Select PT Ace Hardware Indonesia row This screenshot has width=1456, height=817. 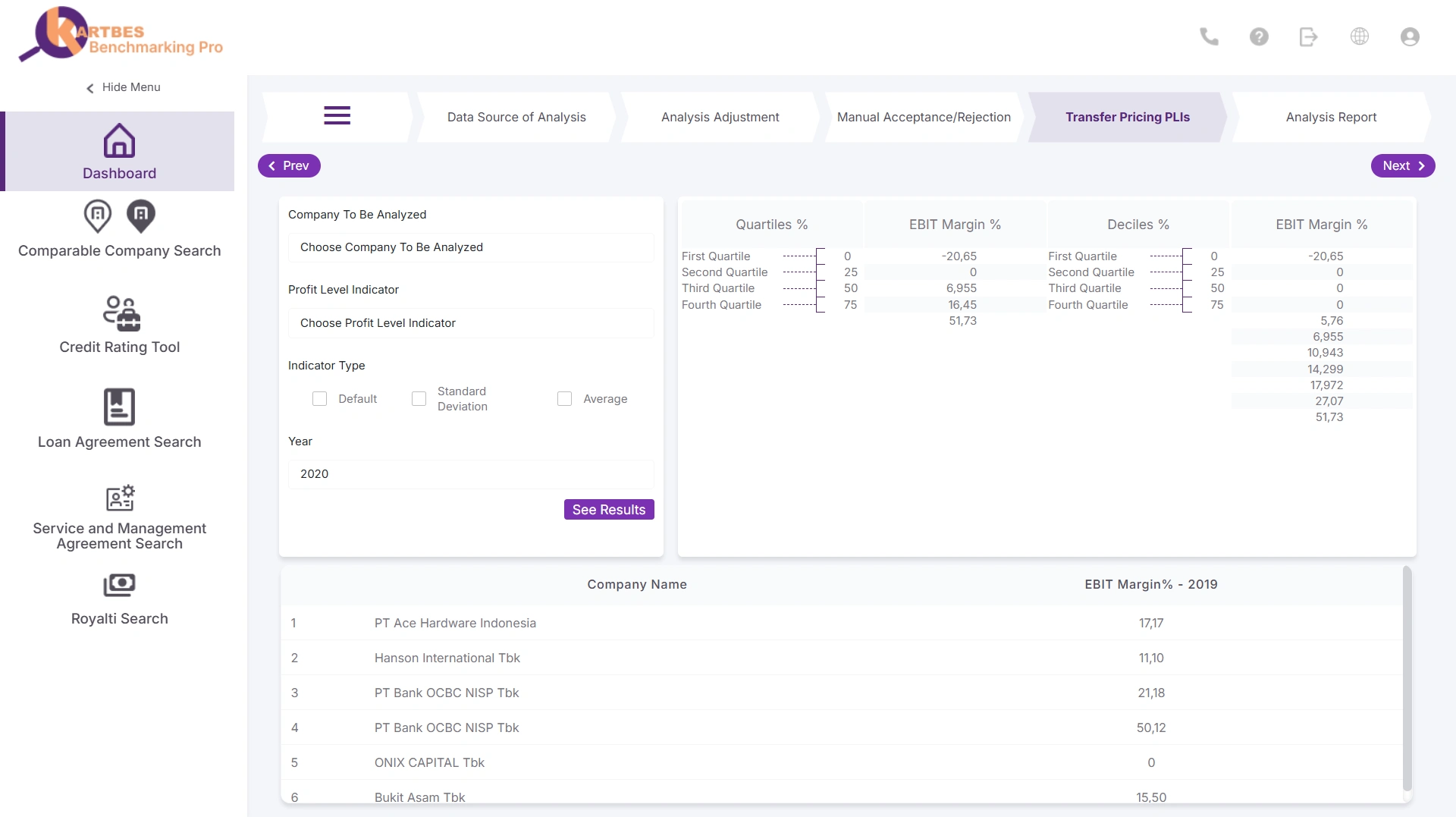point(840,623)
